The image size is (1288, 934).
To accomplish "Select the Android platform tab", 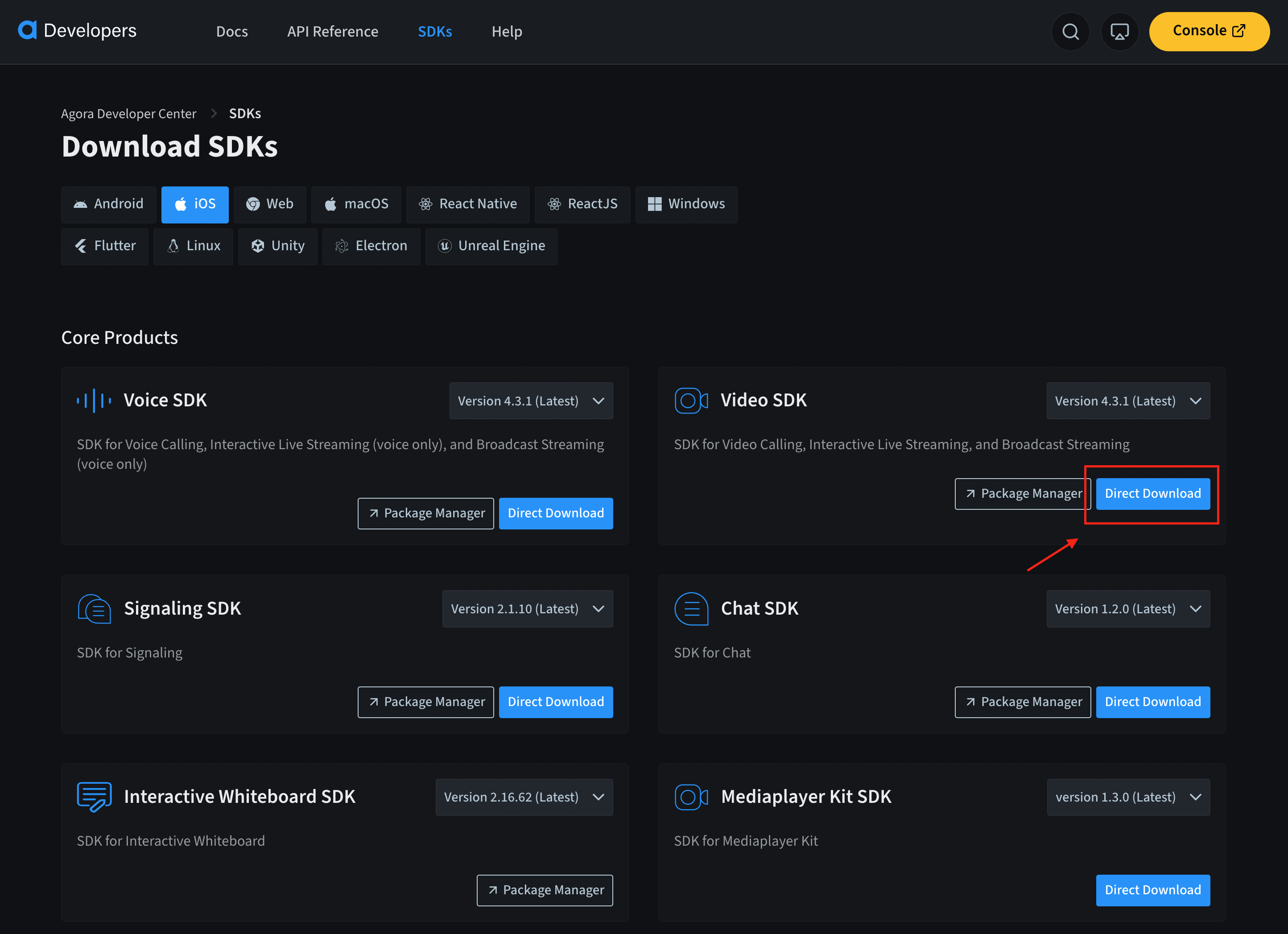I will coord(108,204).
